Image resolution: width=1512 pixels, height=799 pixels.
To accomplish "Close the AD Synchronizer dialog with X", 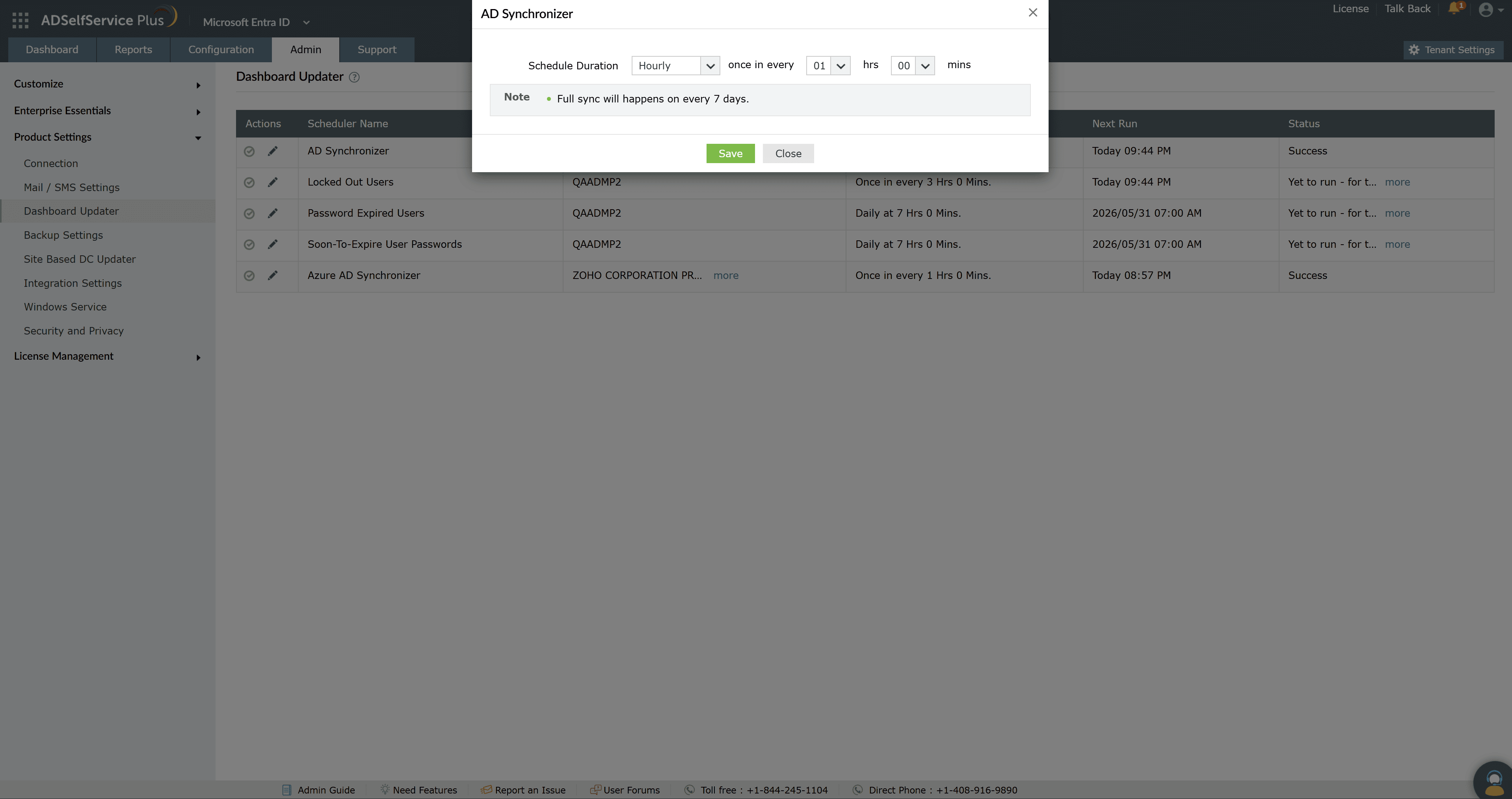I will [x=1033, y=12].
